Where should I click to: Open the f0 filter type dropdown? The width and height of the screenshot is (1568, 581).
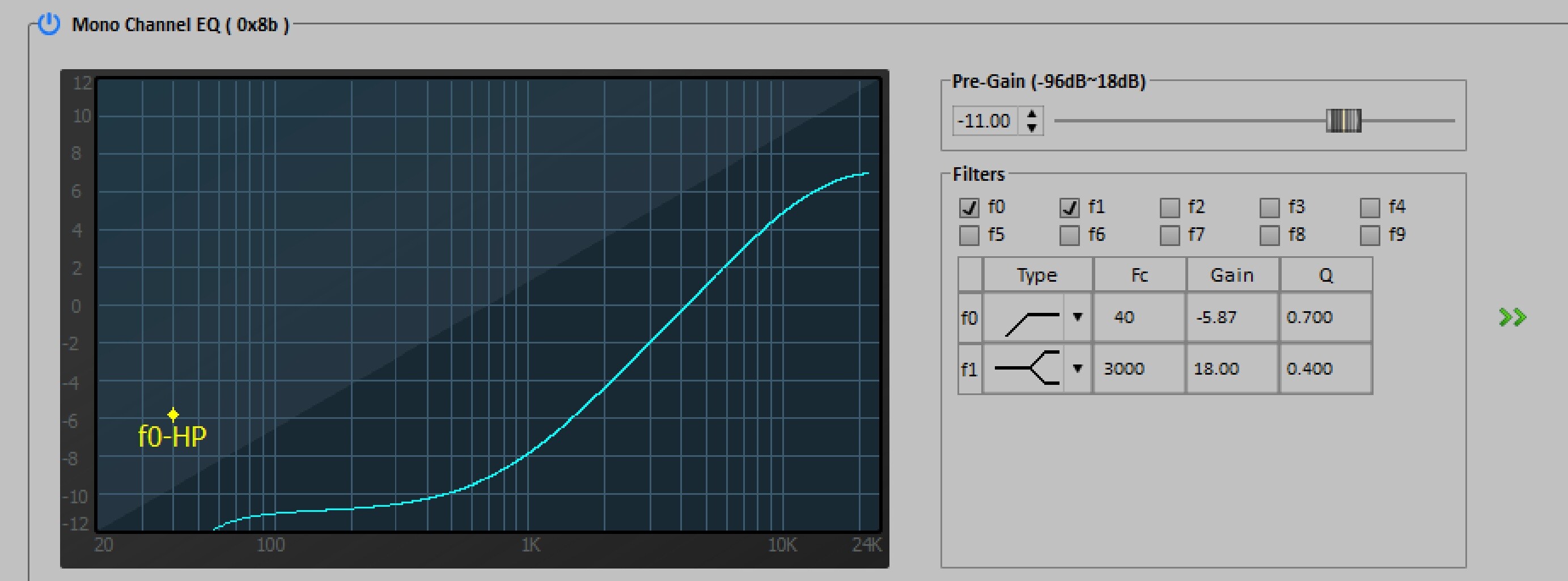[1078, 317]
